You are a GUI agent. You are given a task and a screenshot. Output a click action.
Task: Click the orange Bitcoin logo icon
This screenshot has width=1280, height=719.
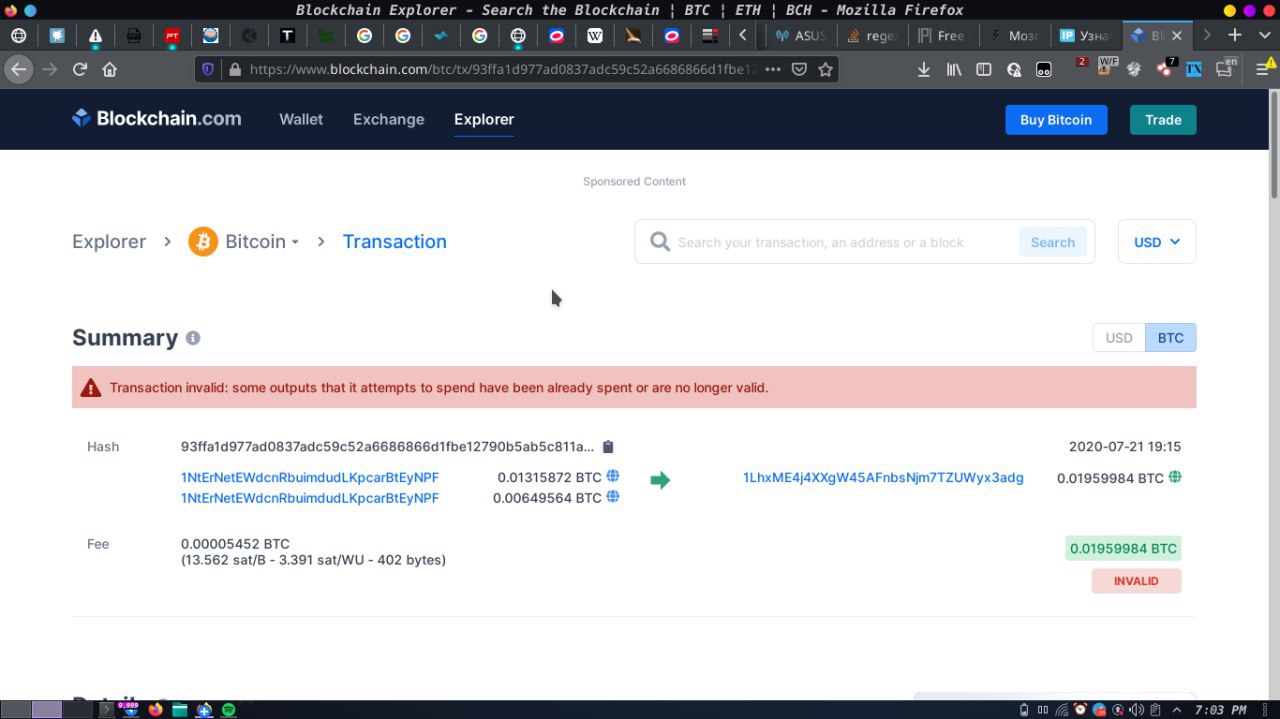click(x=203, y=241)
